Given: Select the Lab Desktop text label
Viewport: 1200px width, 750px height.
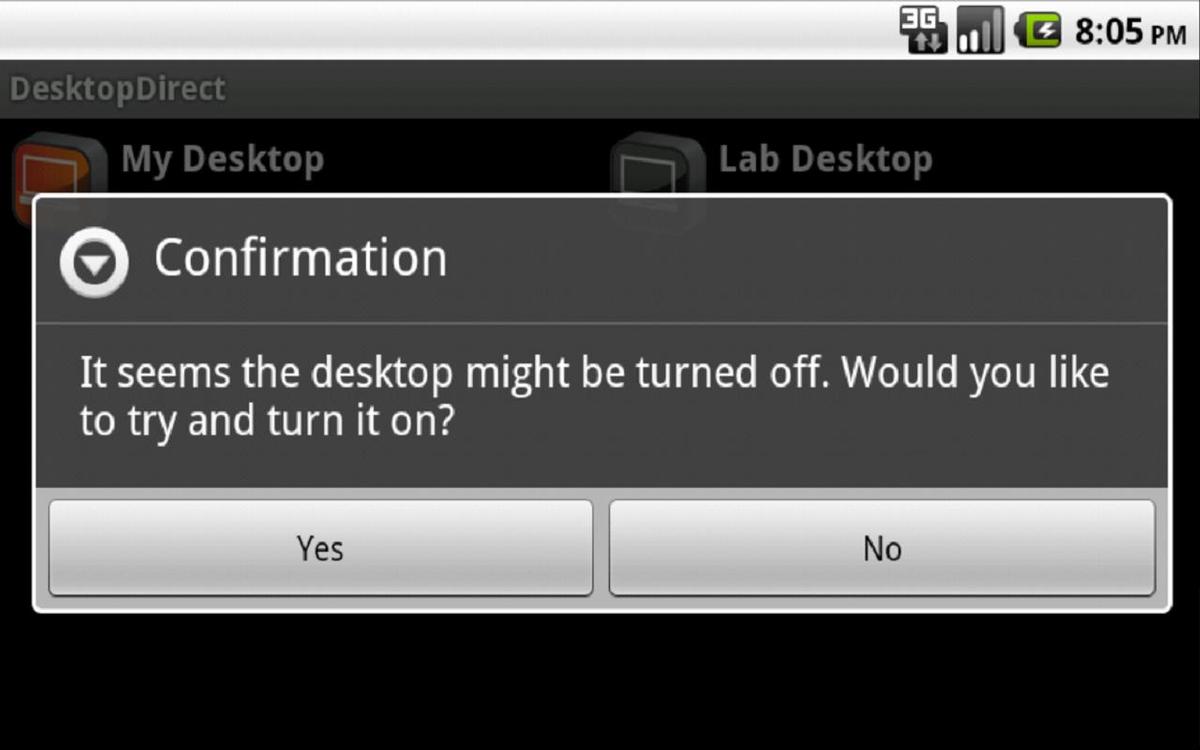Looking at the screenshot, I should pos(825,159).
